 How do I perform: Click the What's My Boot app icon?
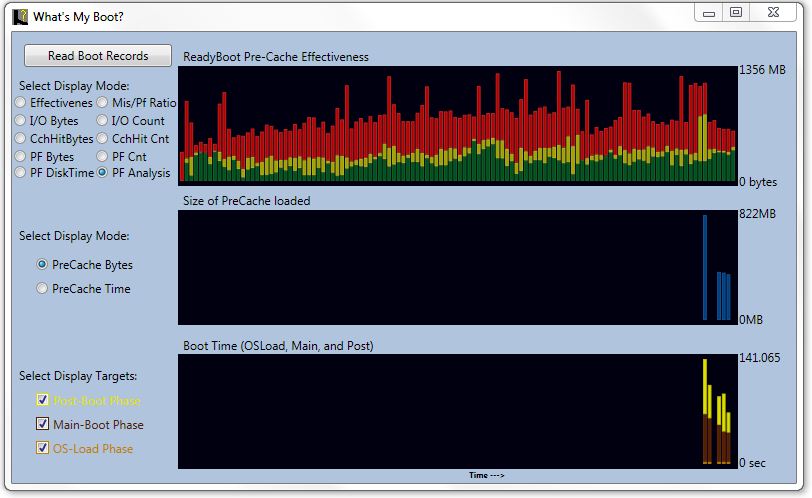coord(20,17)
